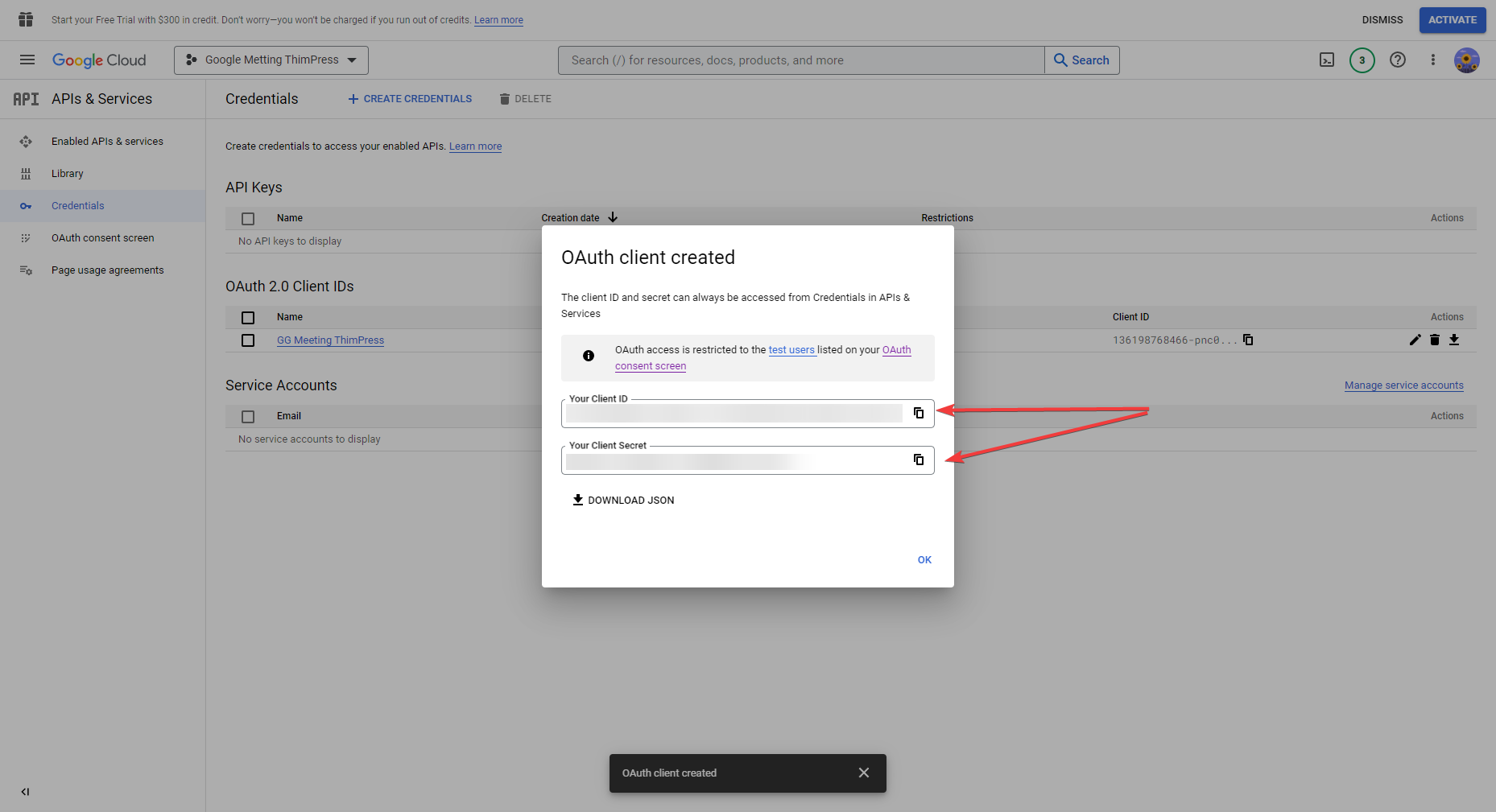Copy Your Client ID to clipboard

919,413
